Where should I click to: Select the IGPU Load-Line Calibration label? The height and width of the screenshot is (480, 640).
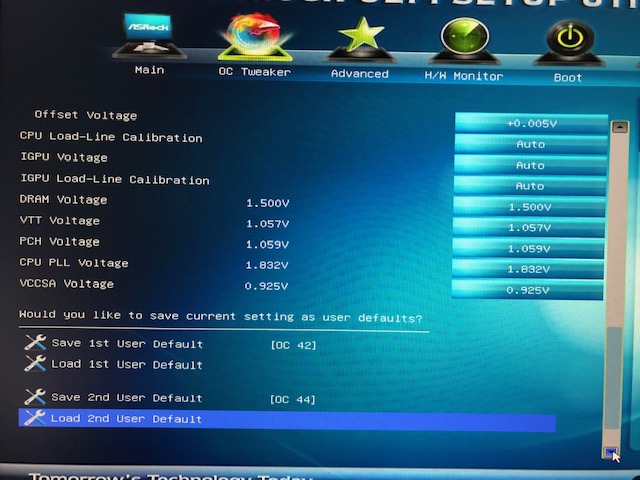[115, 179]
